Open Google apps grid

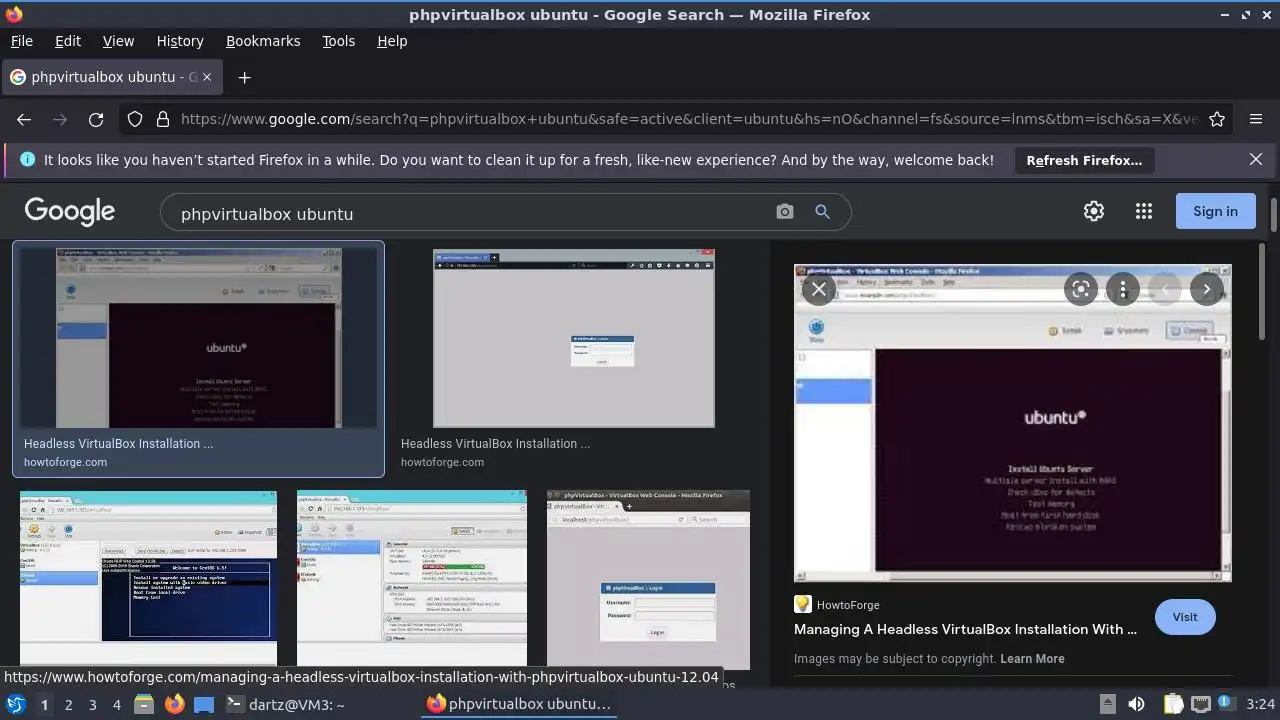[1144, 211]
